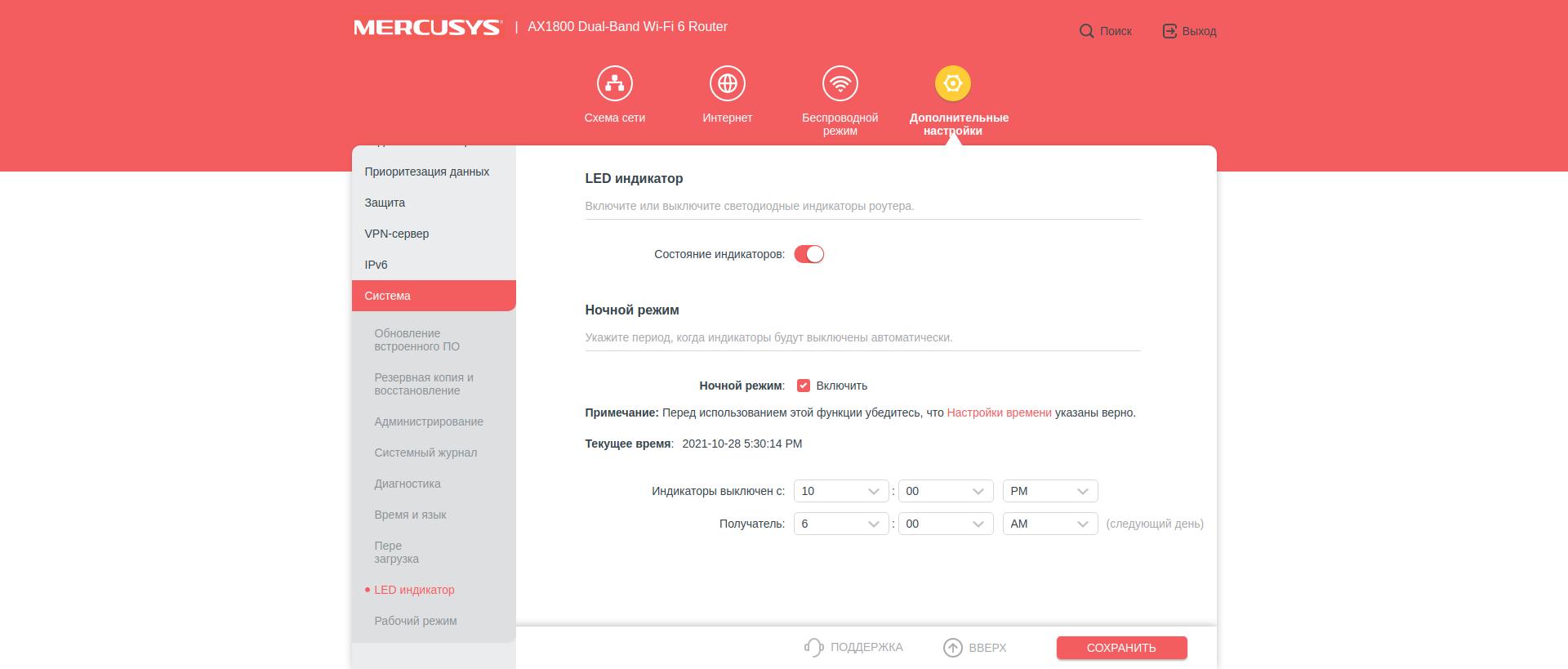Select Системный журнал in the sidebar

[x=425, y=453]
